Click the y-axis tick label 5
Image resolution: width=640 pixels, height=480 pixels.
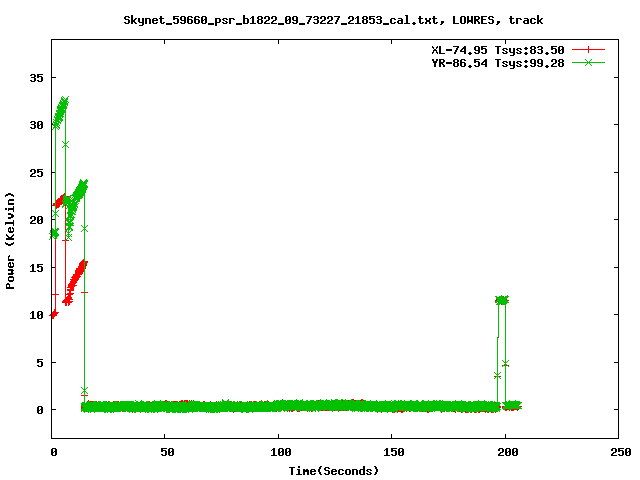[x=40, y=362]
